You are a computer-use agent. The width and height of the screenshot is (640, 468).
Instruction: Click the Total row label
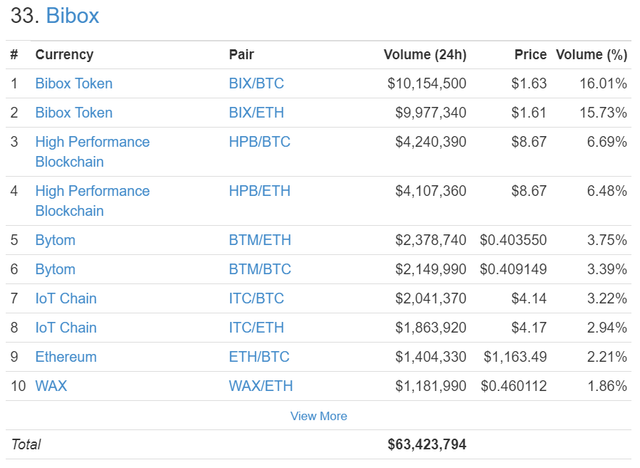[x=26, y=444]
